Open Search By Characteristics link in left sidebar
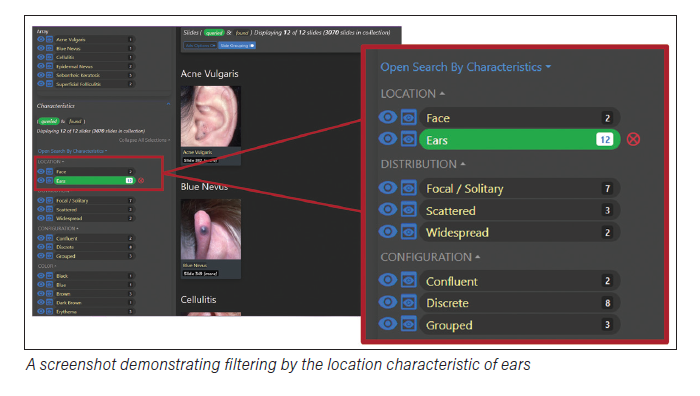The image size is (700, 396). [72, 151]
